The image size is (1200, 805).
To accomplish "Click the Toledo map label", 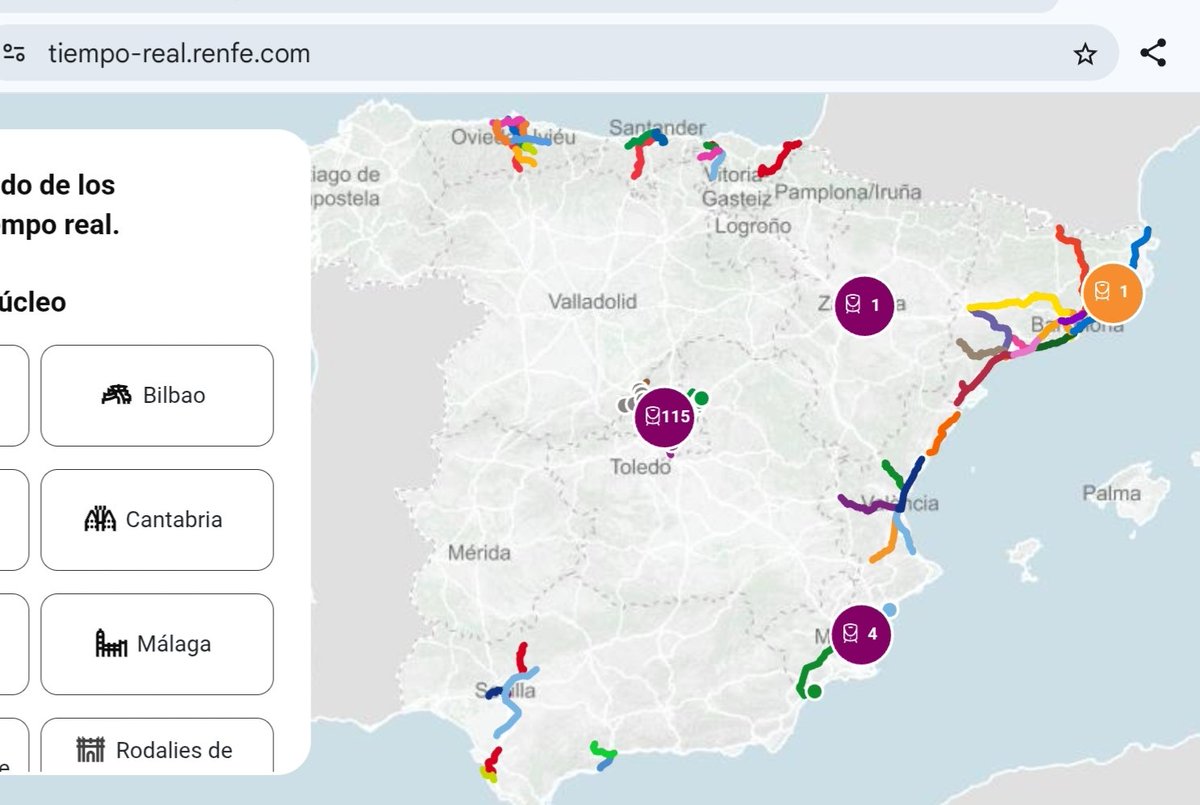I will pyautogui.click(x=640, y=466).
